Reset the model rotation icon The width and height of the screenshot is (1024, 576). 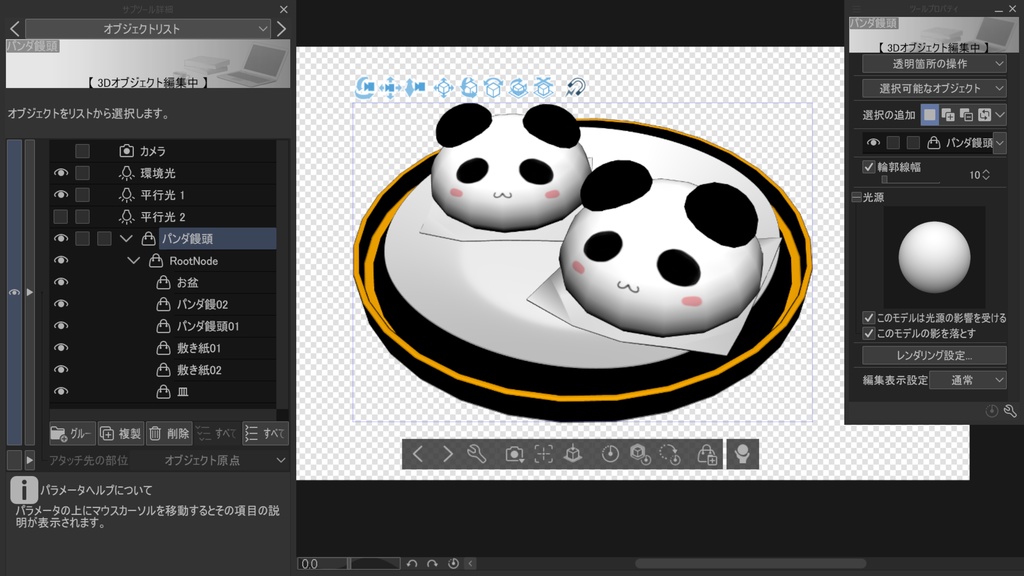click(x=669, y=454)
